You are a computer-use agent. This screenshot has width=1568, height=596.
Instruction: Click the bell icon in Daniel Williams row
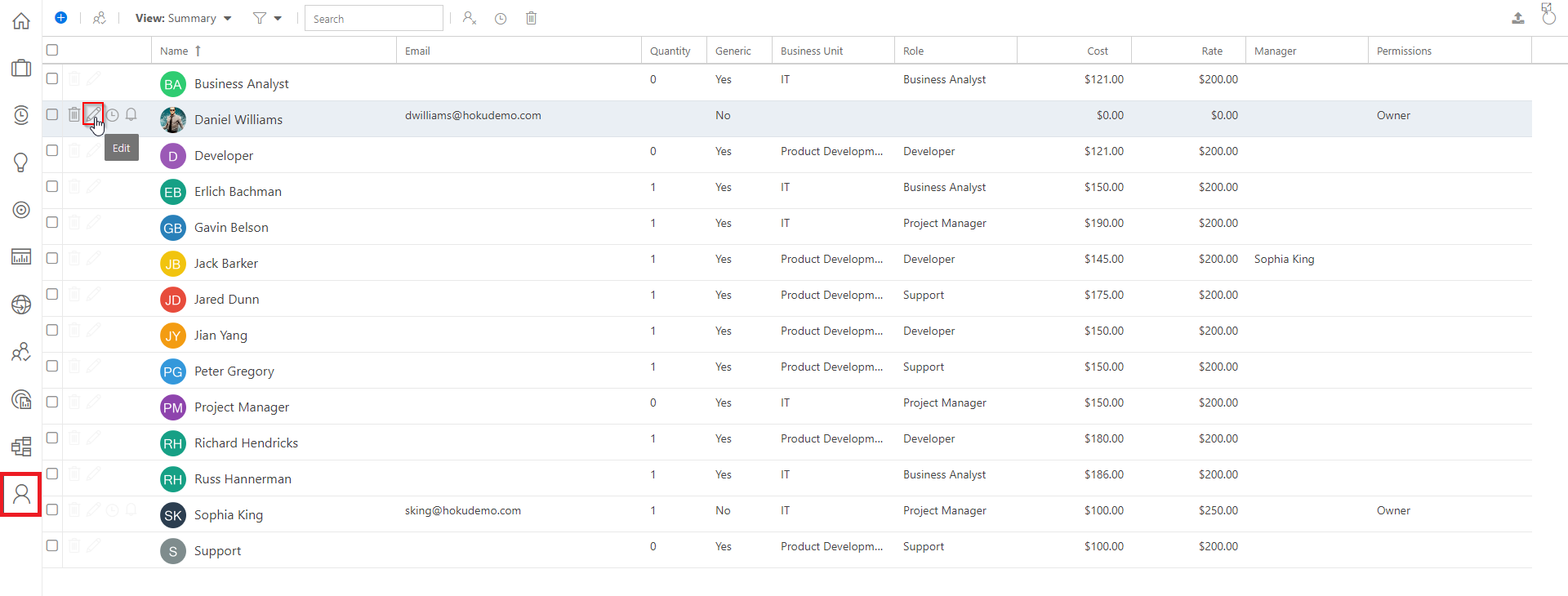point(131,115)
